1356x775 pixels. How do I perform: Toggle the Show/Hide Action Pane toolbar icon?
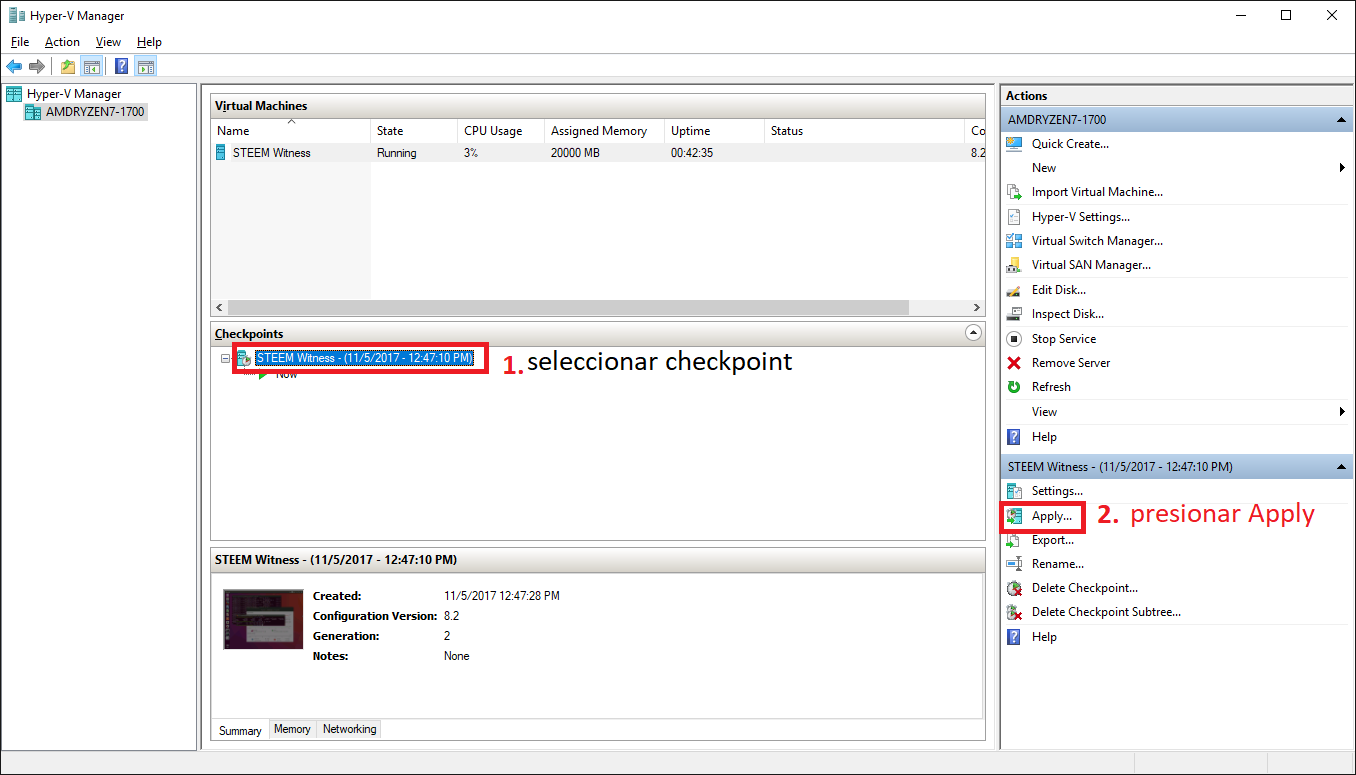[146, 67]
